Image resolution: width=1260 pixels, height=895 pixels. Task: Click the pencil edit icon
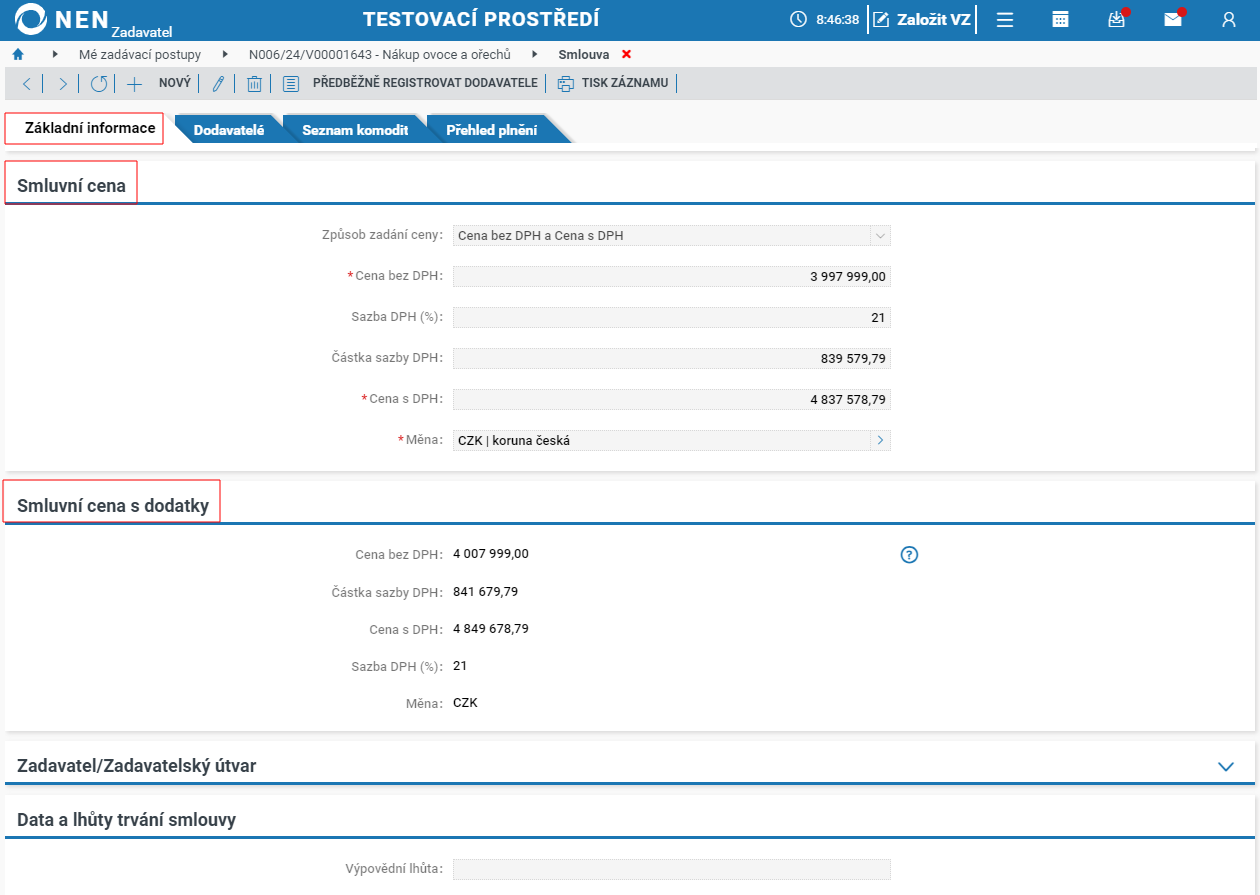[x=218, y=84]
